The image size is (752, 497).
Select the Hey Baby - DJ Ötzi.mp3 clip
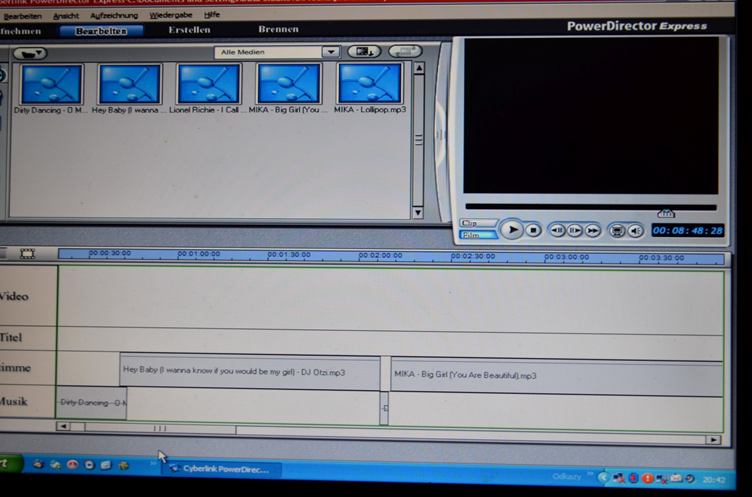[x=250, y=371]
